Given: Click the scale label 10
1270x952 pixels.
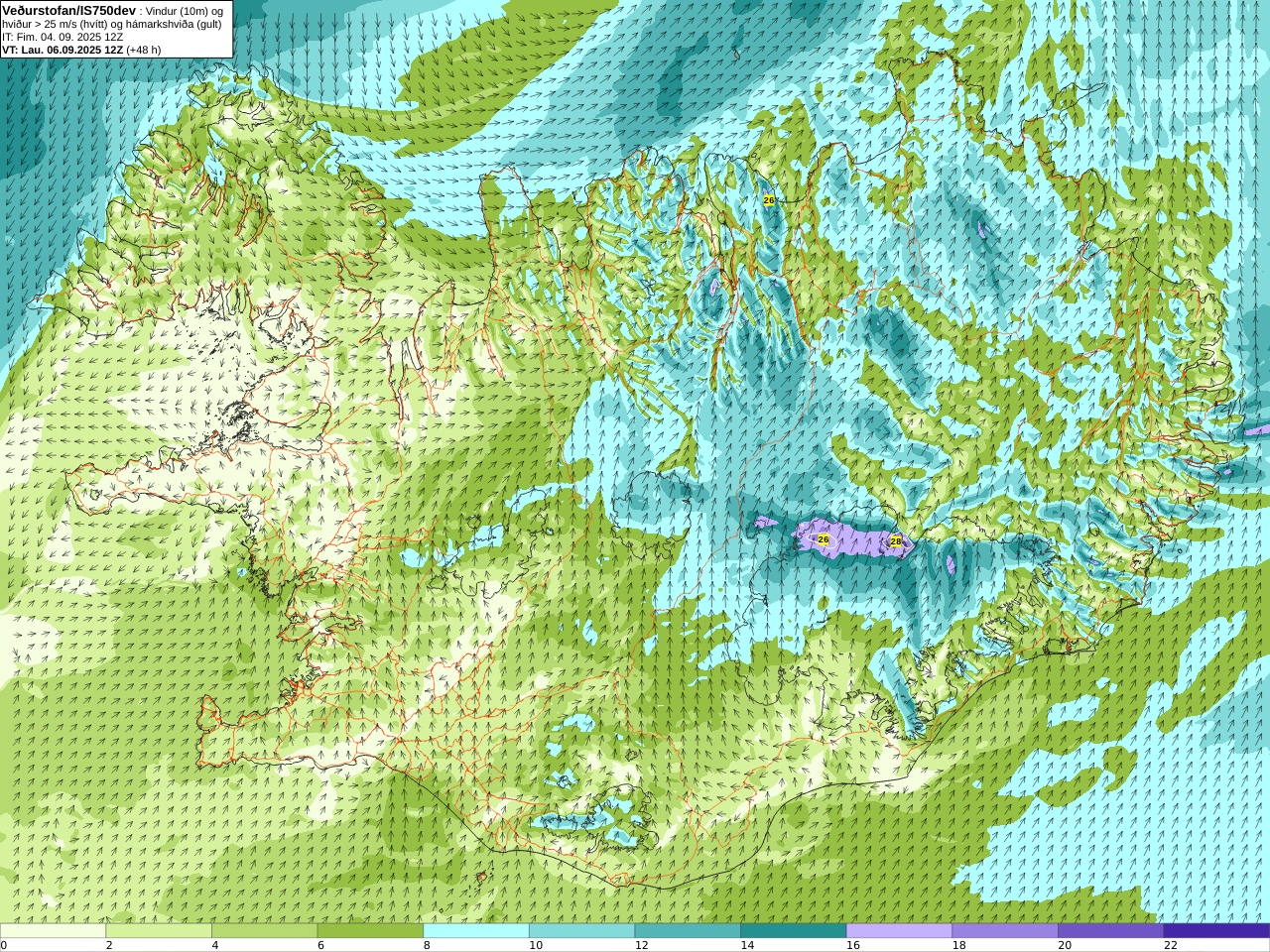Looking at the screenshot, I should [536, 945].
